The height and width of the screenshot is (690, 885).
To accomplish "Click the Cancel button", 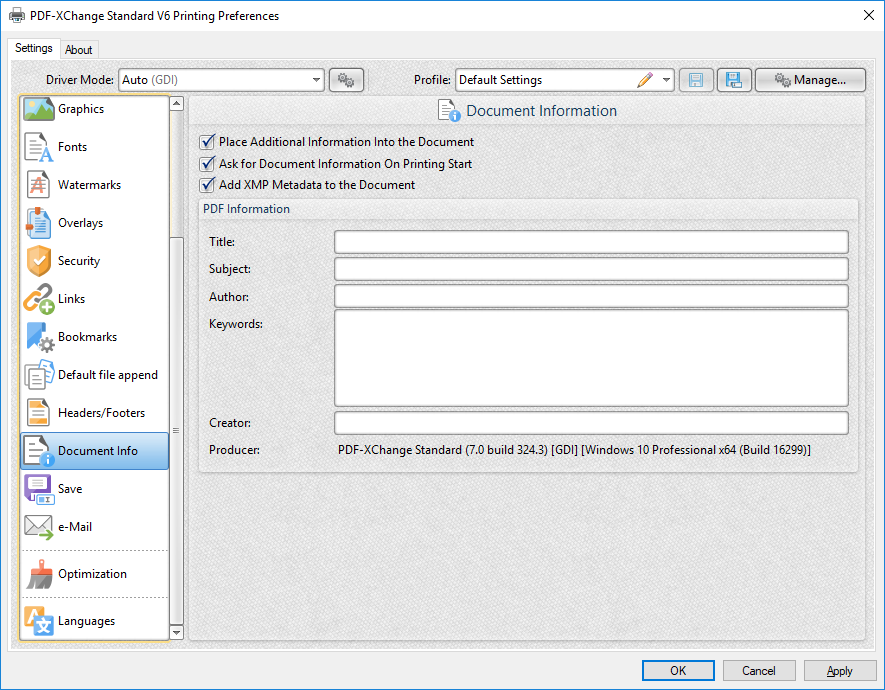I will (x=759, y=671).
